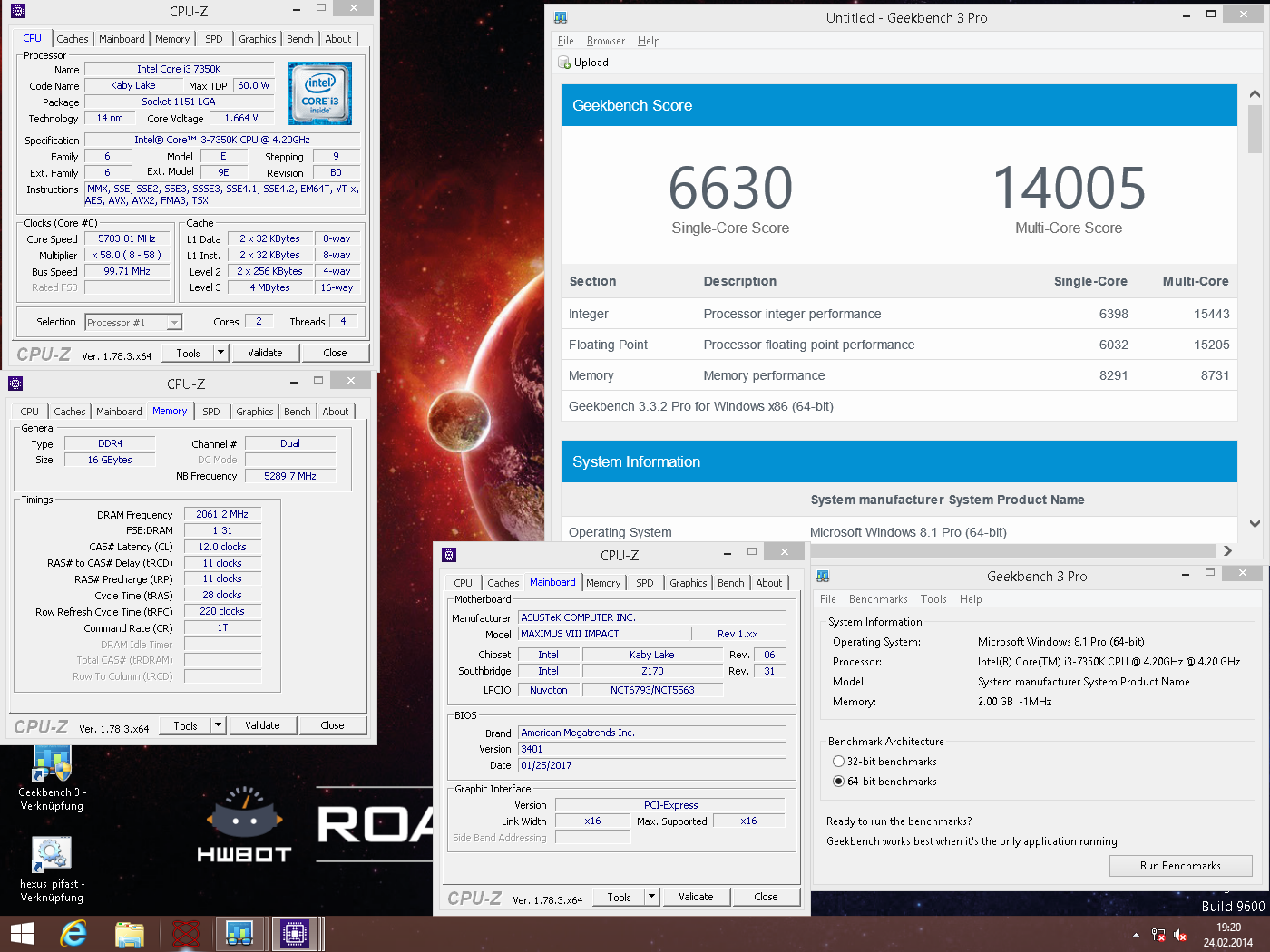The width and height of the screenshot is (1270, 952).
Task: Open hexus_pifast Verknüpfung desktop shortcut
Action: (52, 869)
